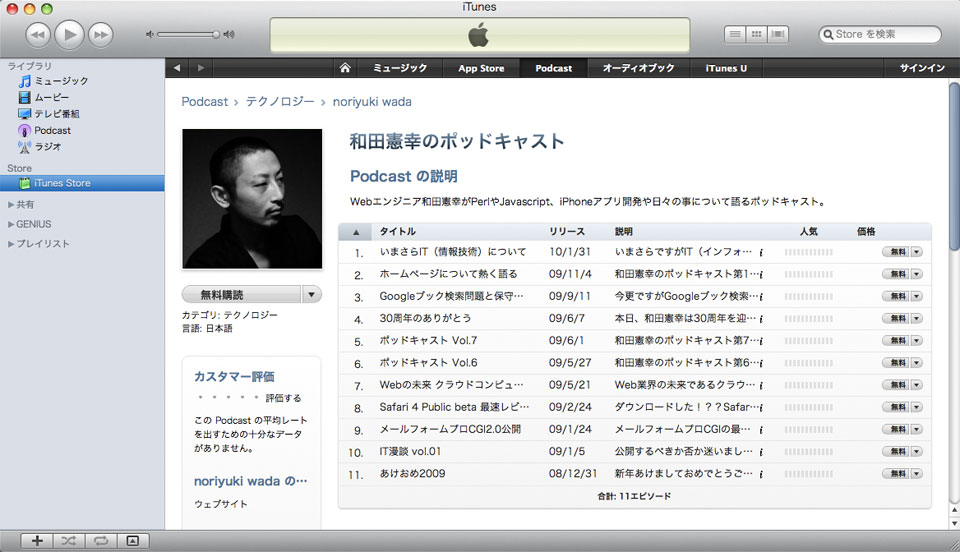Sort episodes by タイトル column
Viewport: 960px width, 552px height.
point(397,231)
